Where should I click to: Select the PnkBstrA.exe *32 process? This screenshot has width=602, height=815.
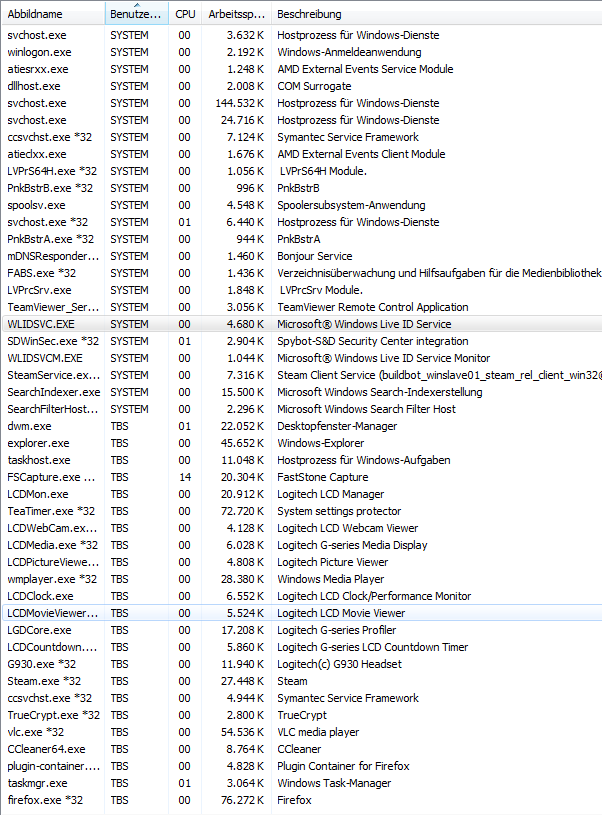point(302,239)
